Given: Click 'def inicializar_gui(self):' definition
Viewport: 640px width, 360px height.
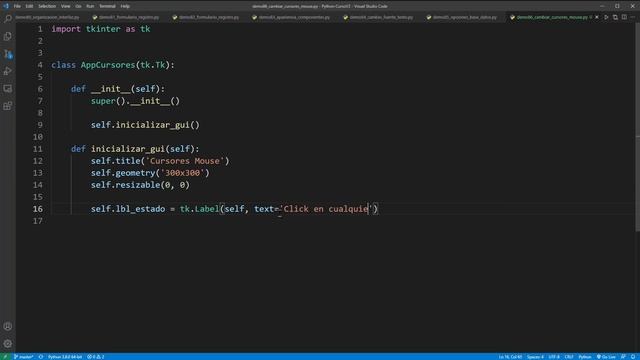Looking at the screenshot, I should [135, 149].
